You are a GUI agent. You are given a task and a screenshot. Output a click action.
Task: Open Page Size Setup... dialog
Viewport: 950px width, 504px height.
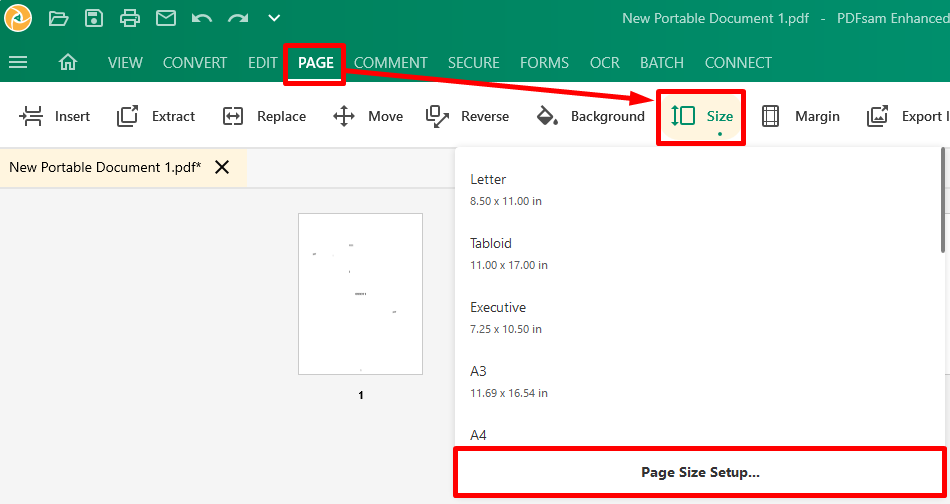tap(700, 472)
